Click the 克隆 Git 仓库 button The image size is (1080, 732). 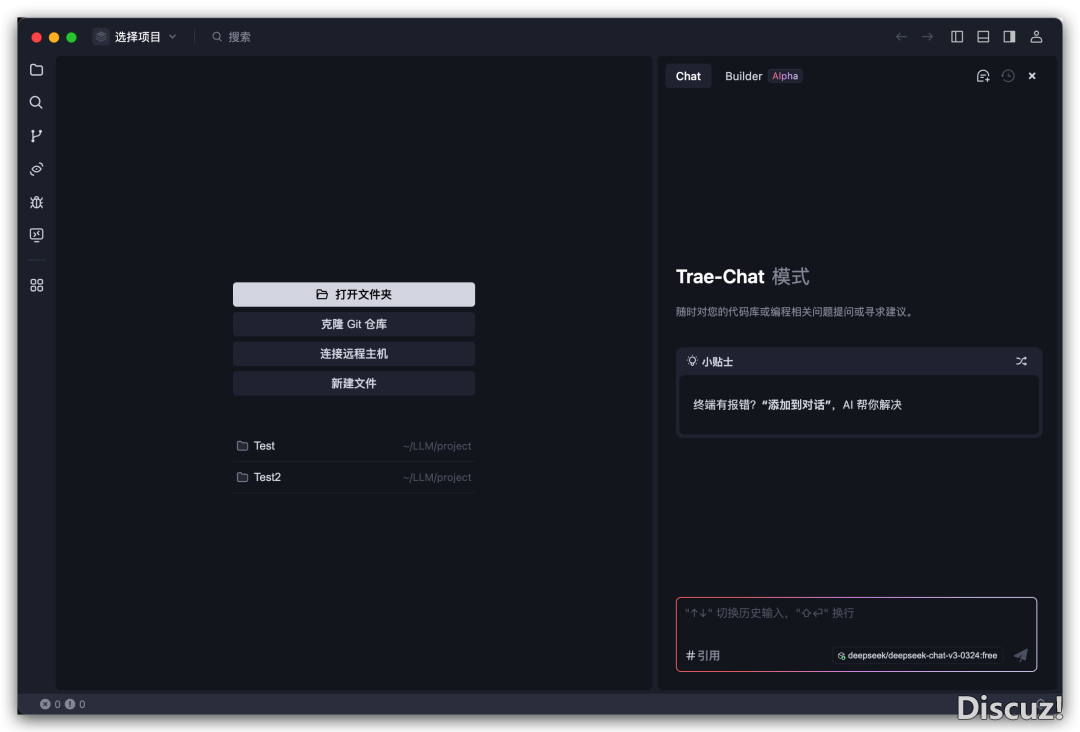(353, 324)
